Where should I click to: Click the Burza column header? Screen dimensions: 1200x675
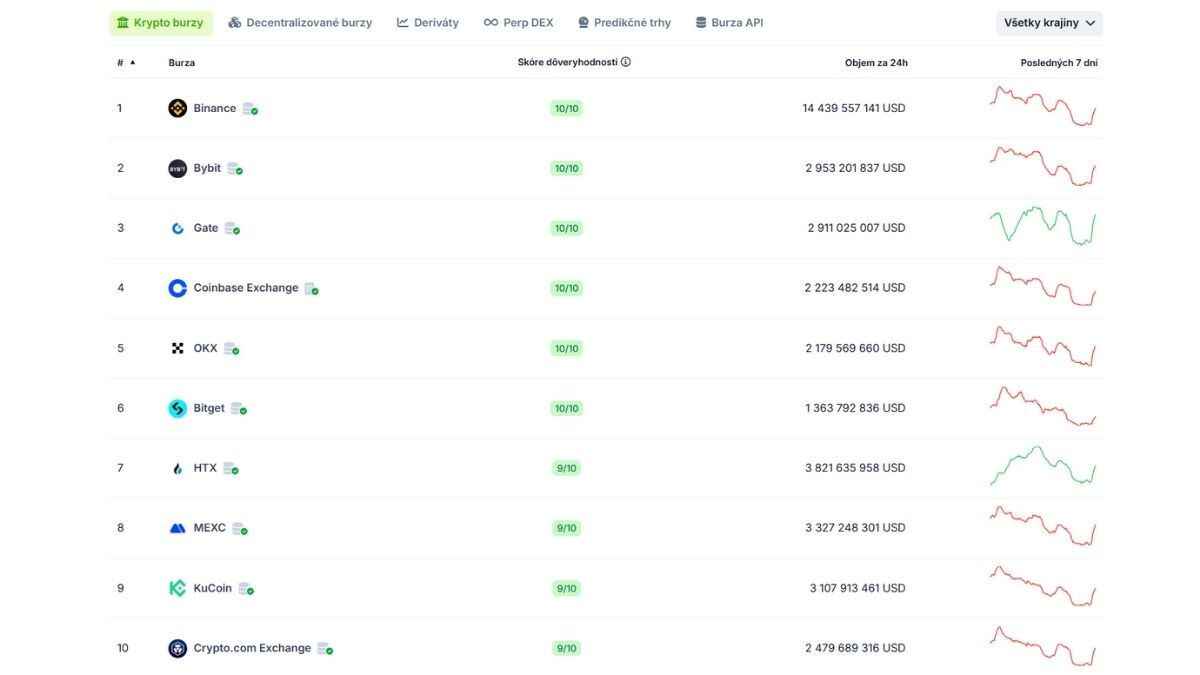tap(182, 63)
